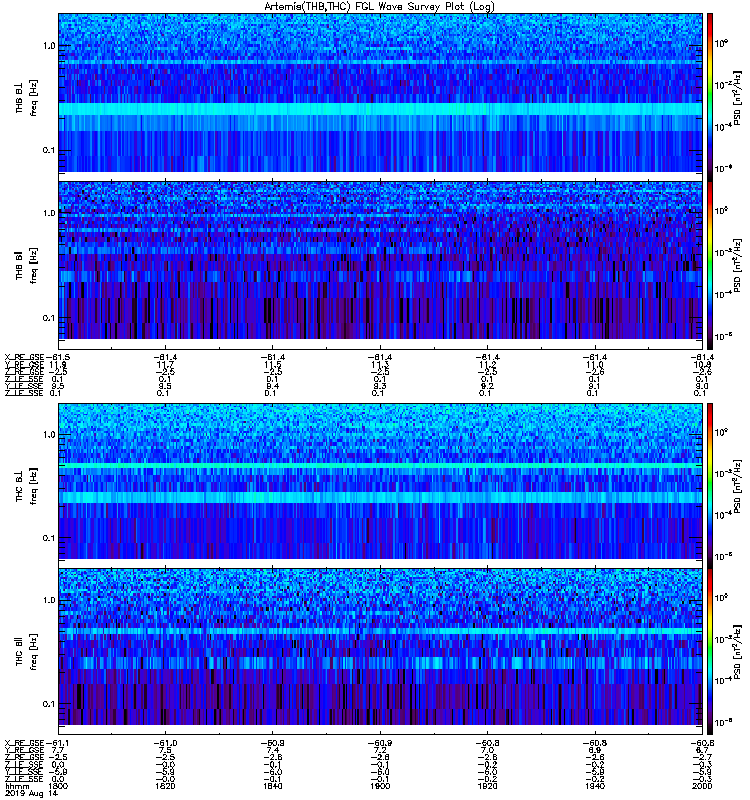Click the '6.9' Y_RE_GSE value under THC panels
750x800 pixels.
595,751
